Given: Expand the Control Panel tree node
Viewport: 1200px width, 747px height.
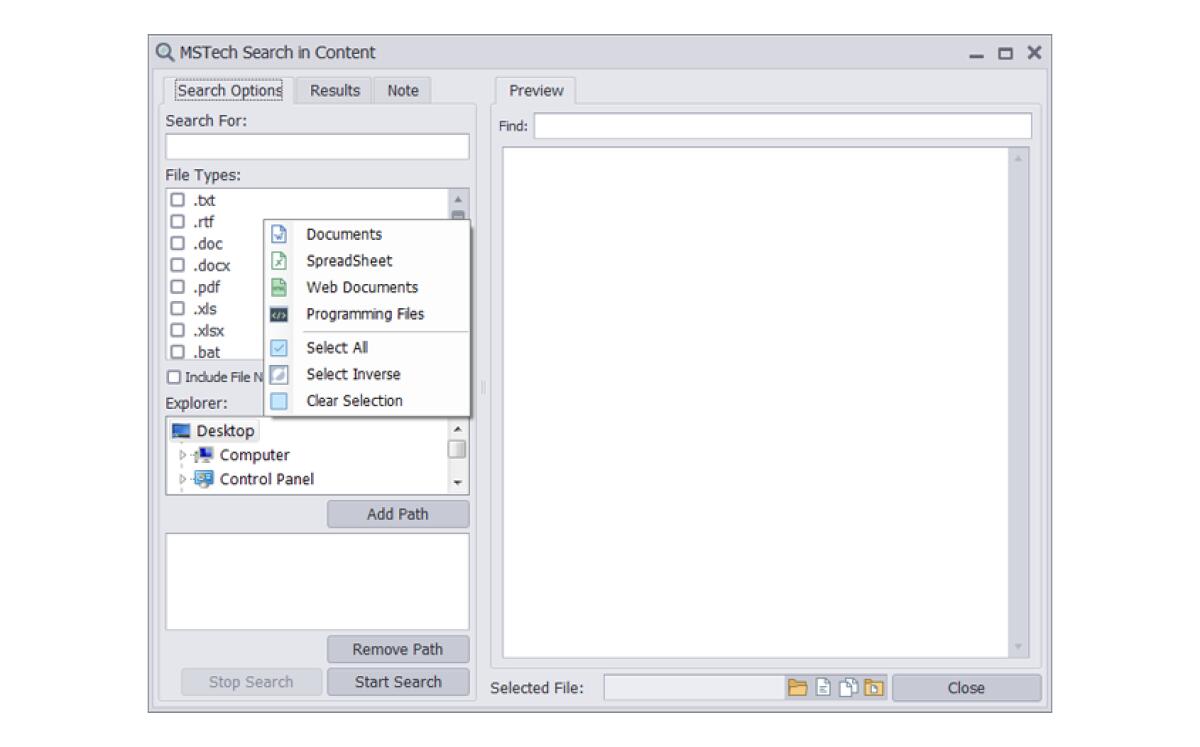Looking at the screenshot, I should [x=182, y=479].
